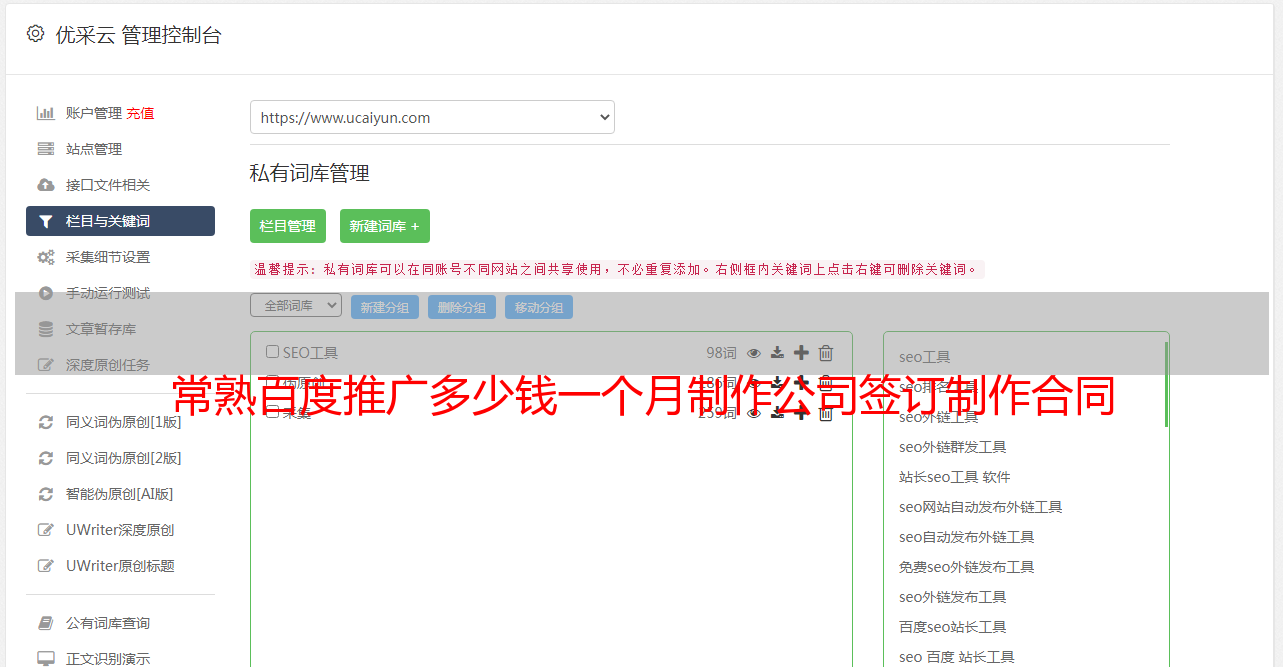Image resolution: width=1283 pixels, height=667 pixels.
Task: Select keyword 免费seo外链发布工具
Action: (967, 567)
